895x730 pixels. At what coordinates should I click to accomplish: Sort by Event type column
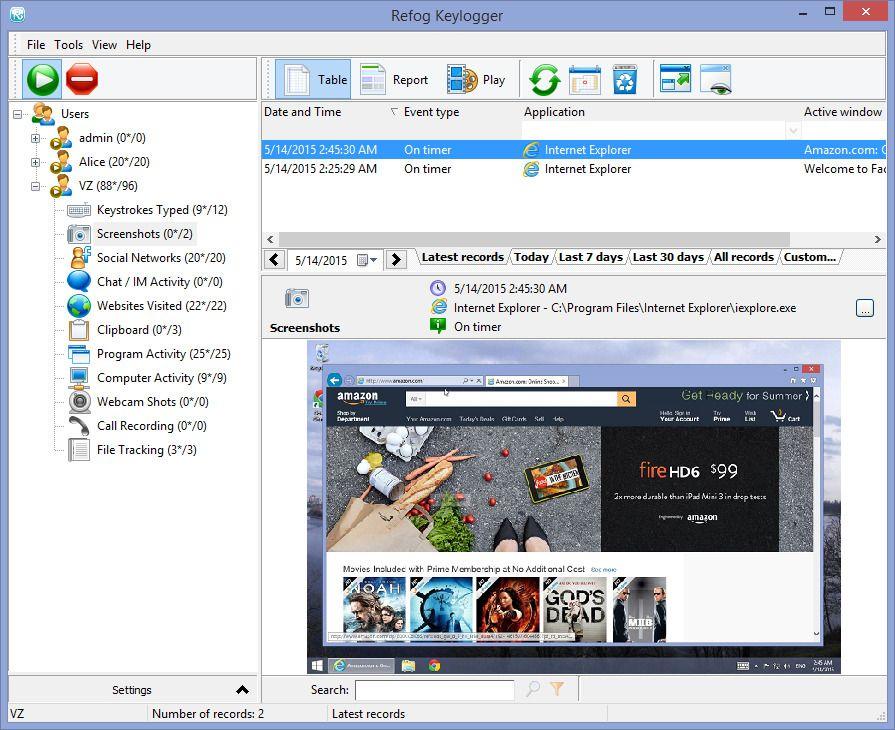pos(432,112)
